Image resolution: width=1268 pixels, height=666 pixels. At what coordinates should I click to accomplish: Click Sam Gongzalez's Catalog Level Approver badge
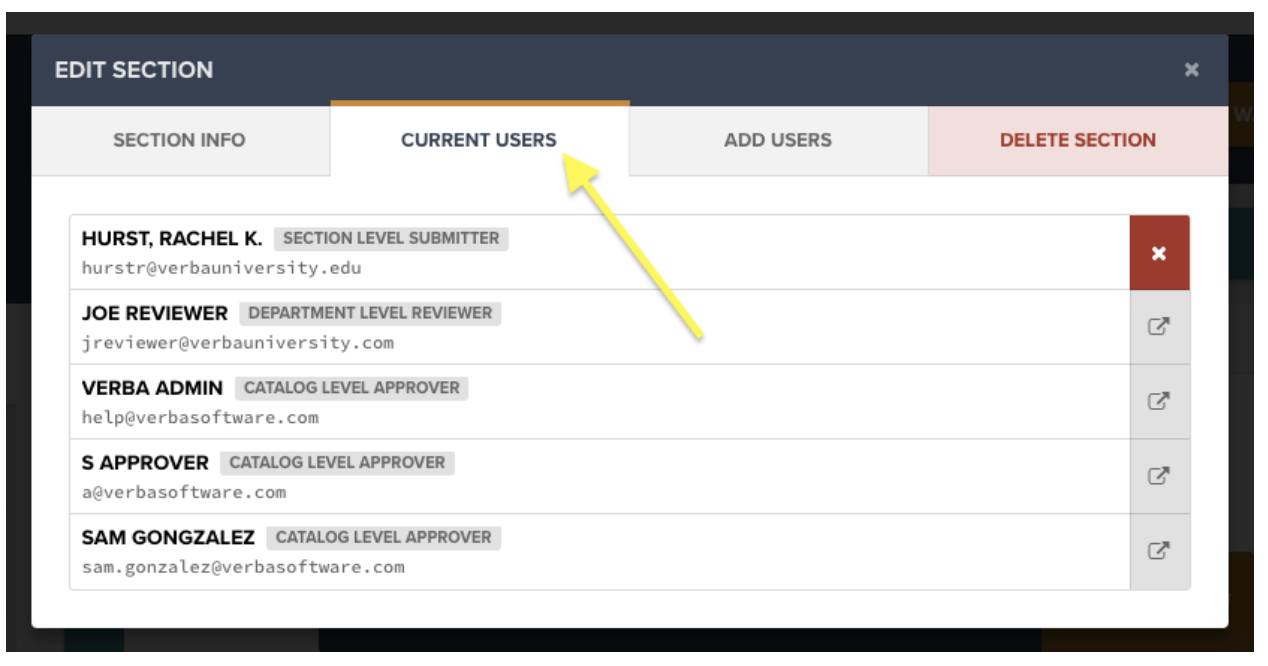384,538
